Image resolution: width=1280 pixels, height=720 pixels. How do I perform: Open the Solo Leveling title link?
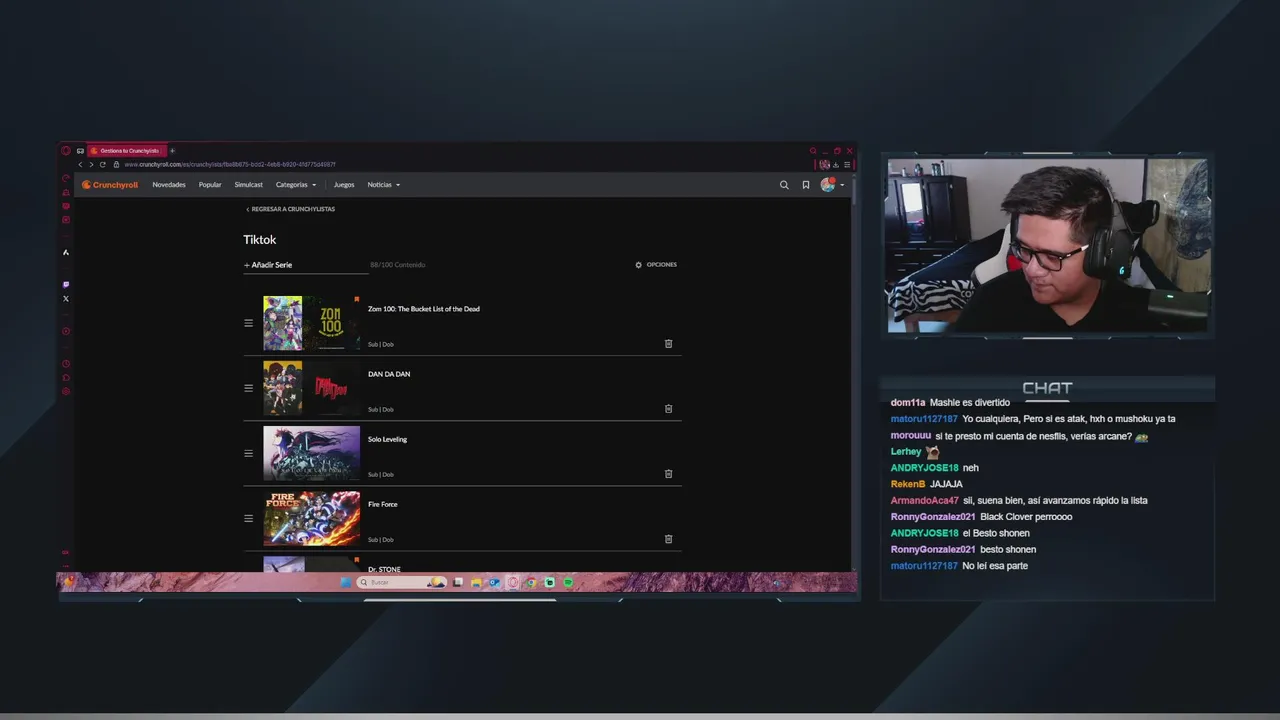[x=387, y=439]
